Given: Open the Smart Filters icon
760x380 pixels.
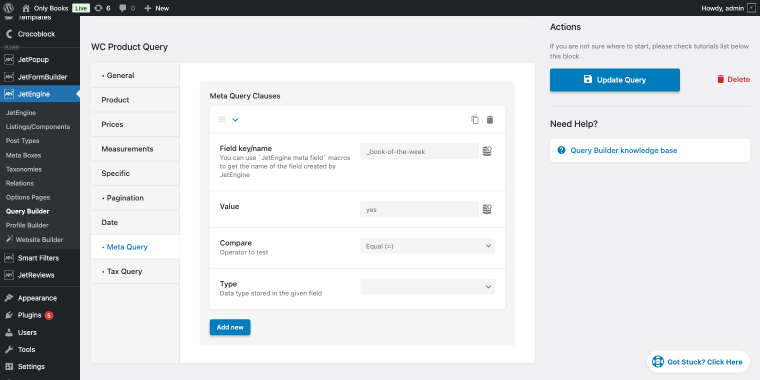Looking at the screenshot, I should (x=9, y=258).
